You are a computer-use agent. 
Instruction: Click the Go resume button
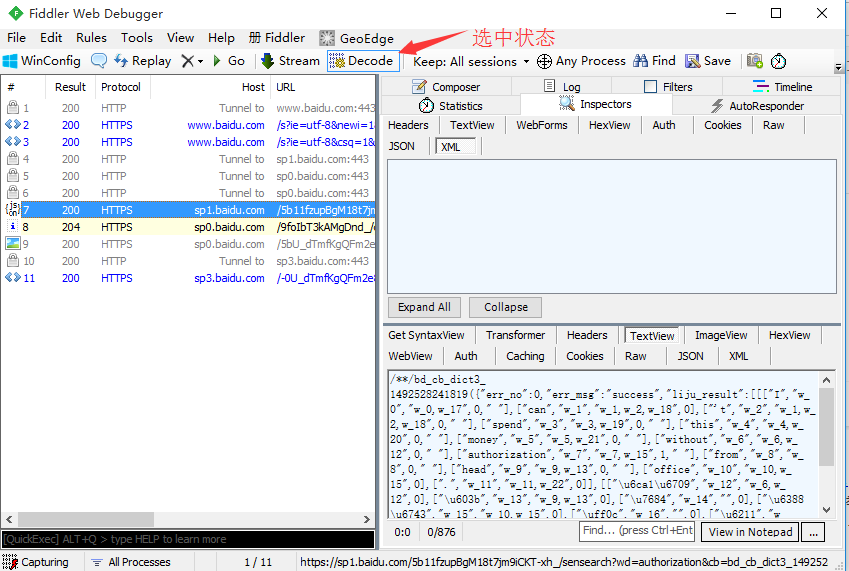pyautogui.click(x=229, y=61)
